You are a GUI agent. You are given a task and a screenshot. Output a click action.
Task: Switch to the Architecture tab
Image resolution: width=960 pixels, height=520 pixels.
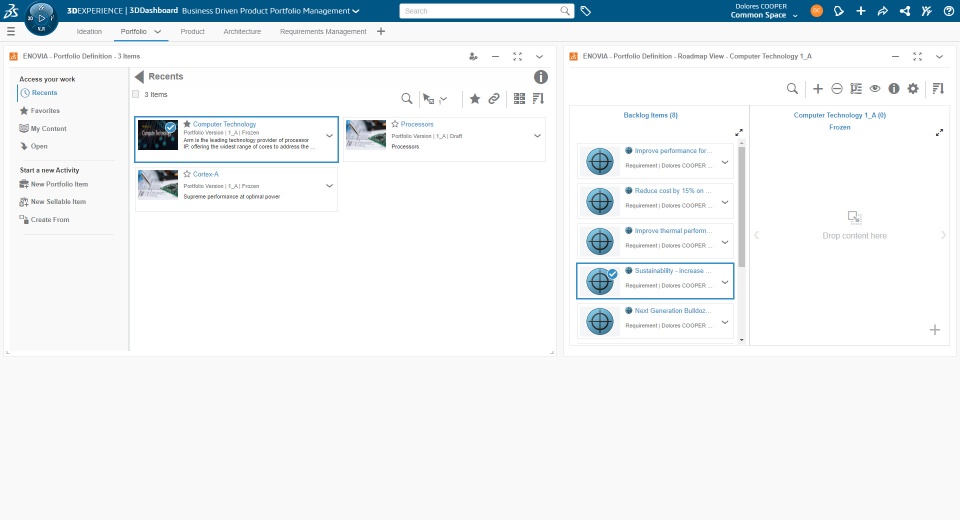(x=242, y=31)
